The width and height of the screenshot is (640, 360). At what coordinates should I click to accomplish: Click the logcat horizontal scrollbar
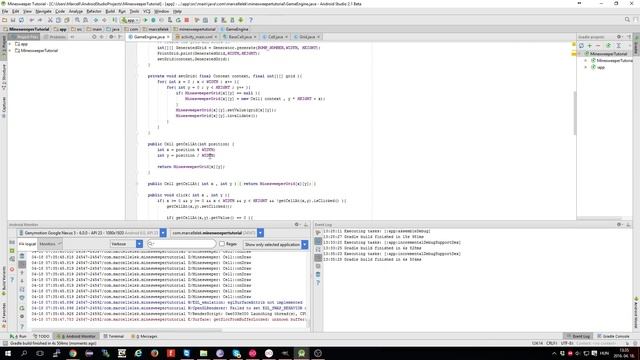coord(127,331)
